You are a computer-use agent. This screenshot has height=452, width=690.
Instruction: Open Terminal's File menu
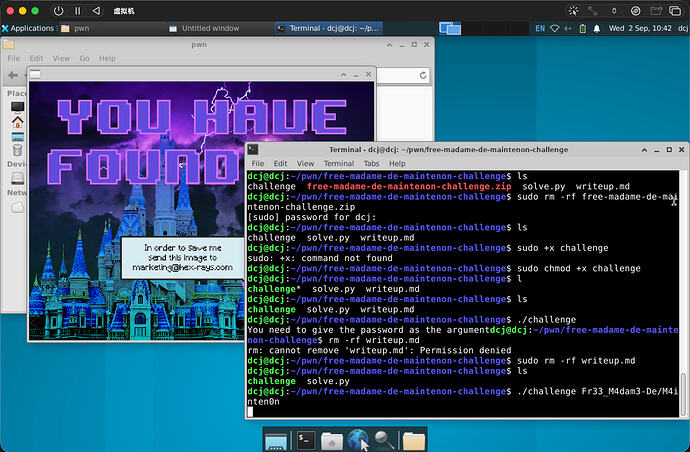(x=258, y=163)
